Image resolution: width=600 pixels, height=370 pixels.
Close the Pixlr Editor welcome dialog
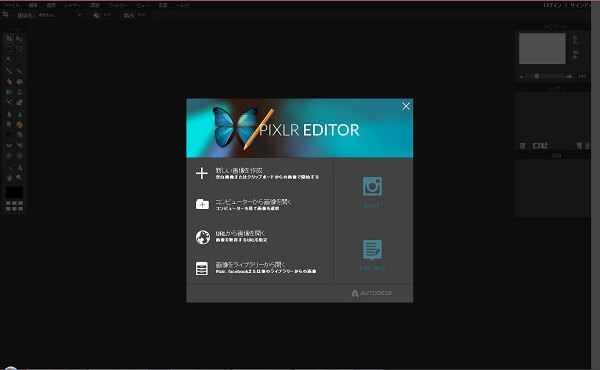coord(406,106)
